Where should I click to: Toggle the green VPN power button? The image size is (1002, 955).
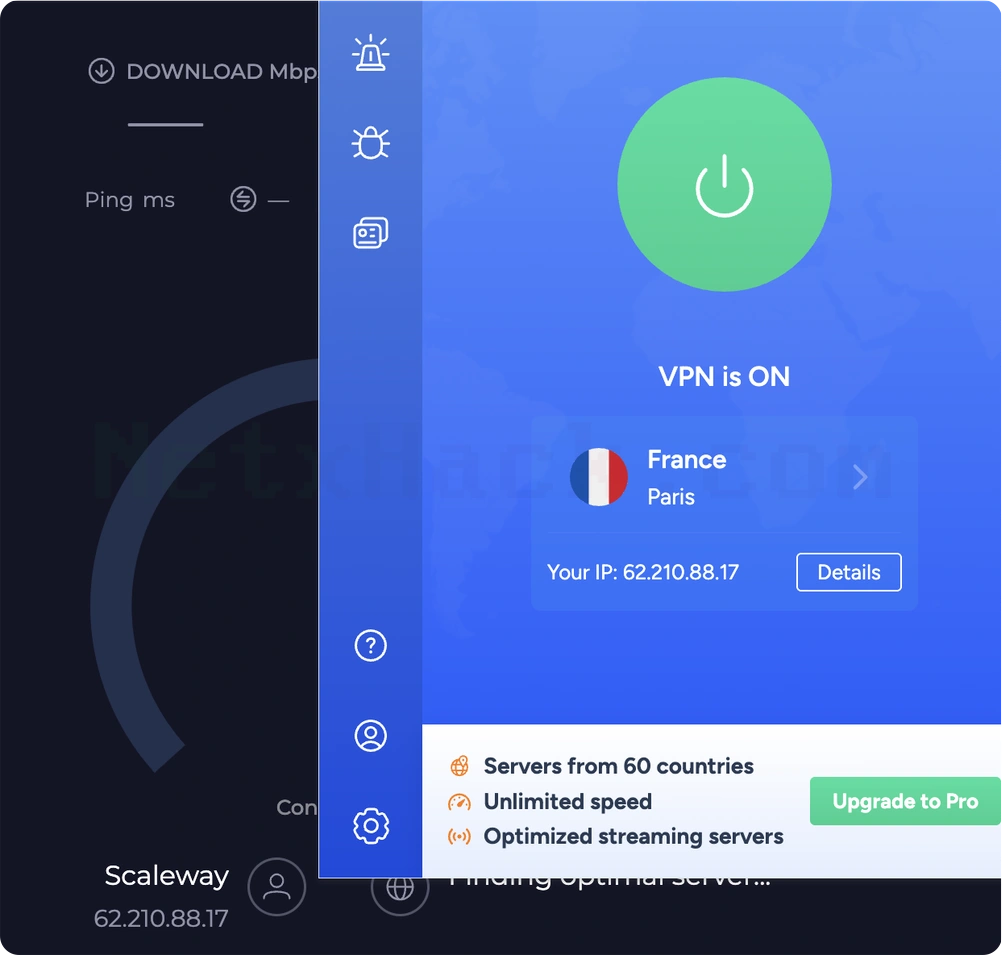click(x=724, y=184)
